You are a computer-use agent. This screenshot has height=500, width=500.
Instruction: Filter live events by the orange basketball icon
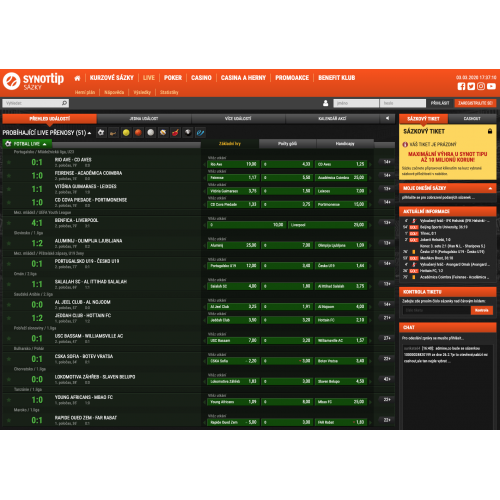(138, 133)
